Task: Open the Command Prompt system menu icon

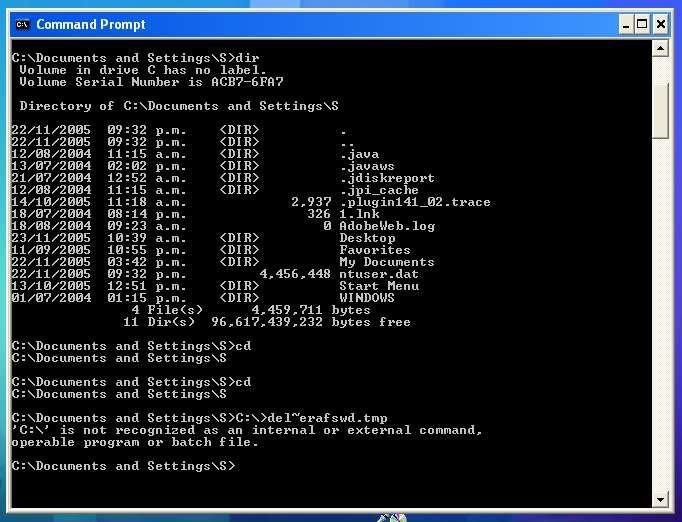Action: 22,24
